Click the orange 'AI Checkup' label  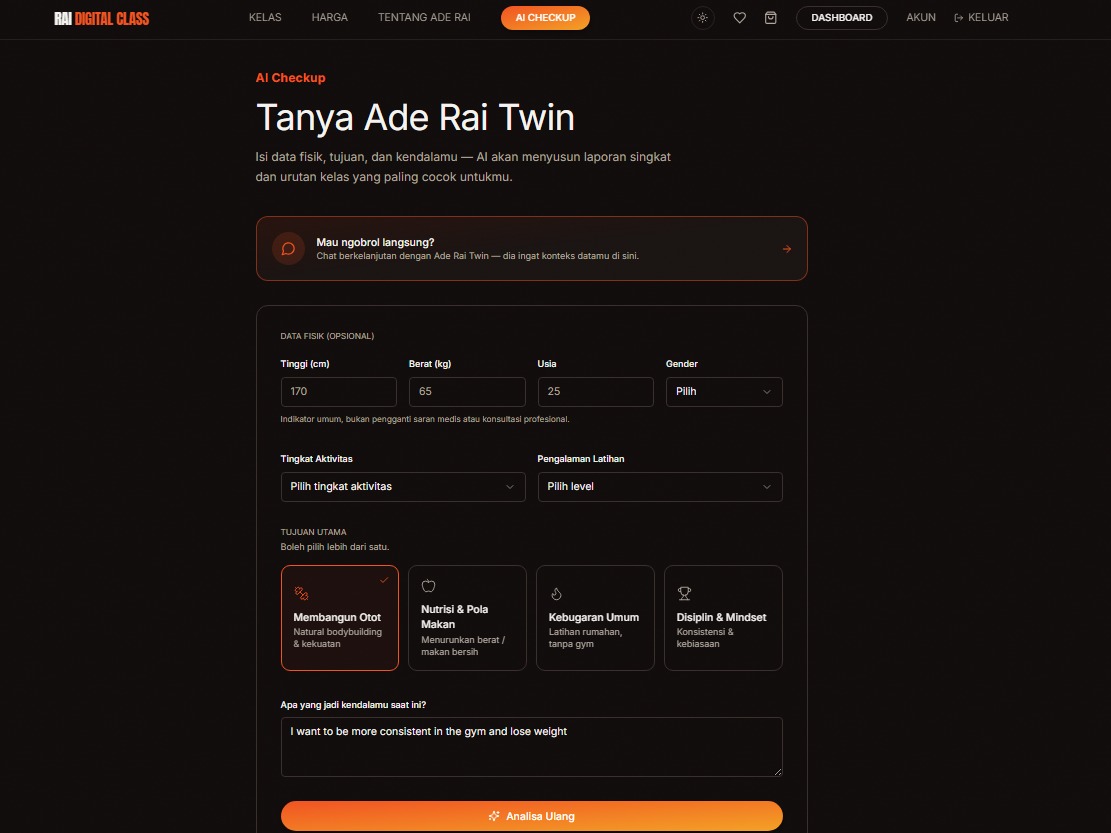pos(291,78)
